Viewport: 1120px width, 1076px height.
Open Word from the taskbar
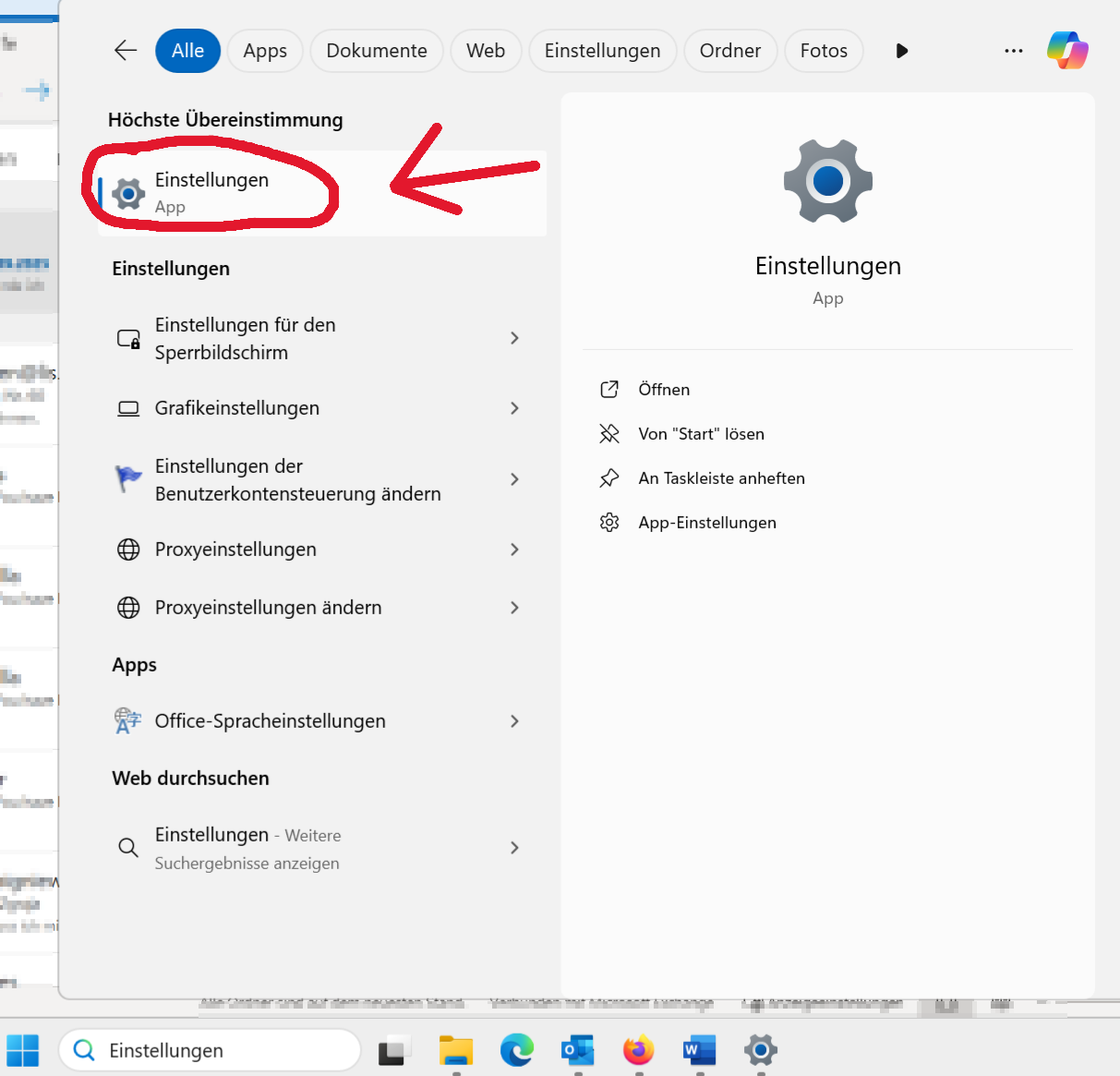[x=699, y=1050]
